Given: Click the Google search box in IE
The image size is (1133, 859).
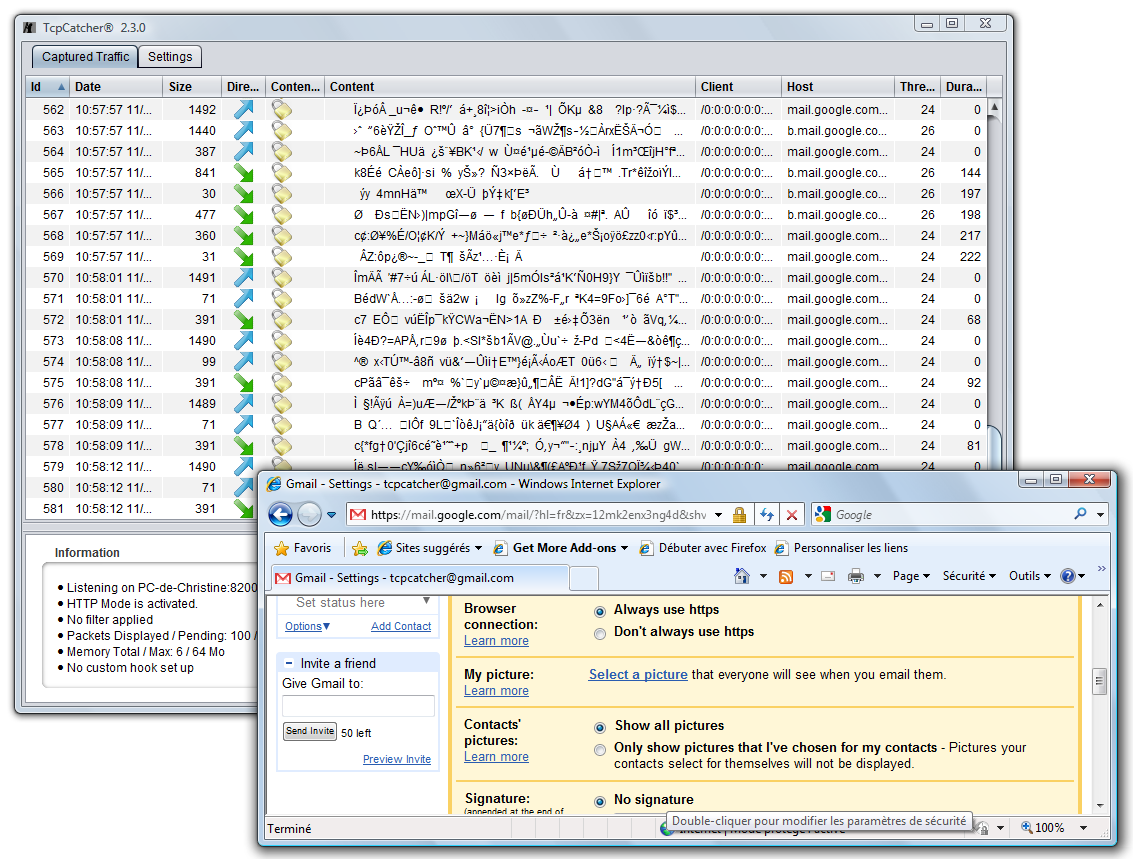Looking at the screenshot, I should click(950, 515).
